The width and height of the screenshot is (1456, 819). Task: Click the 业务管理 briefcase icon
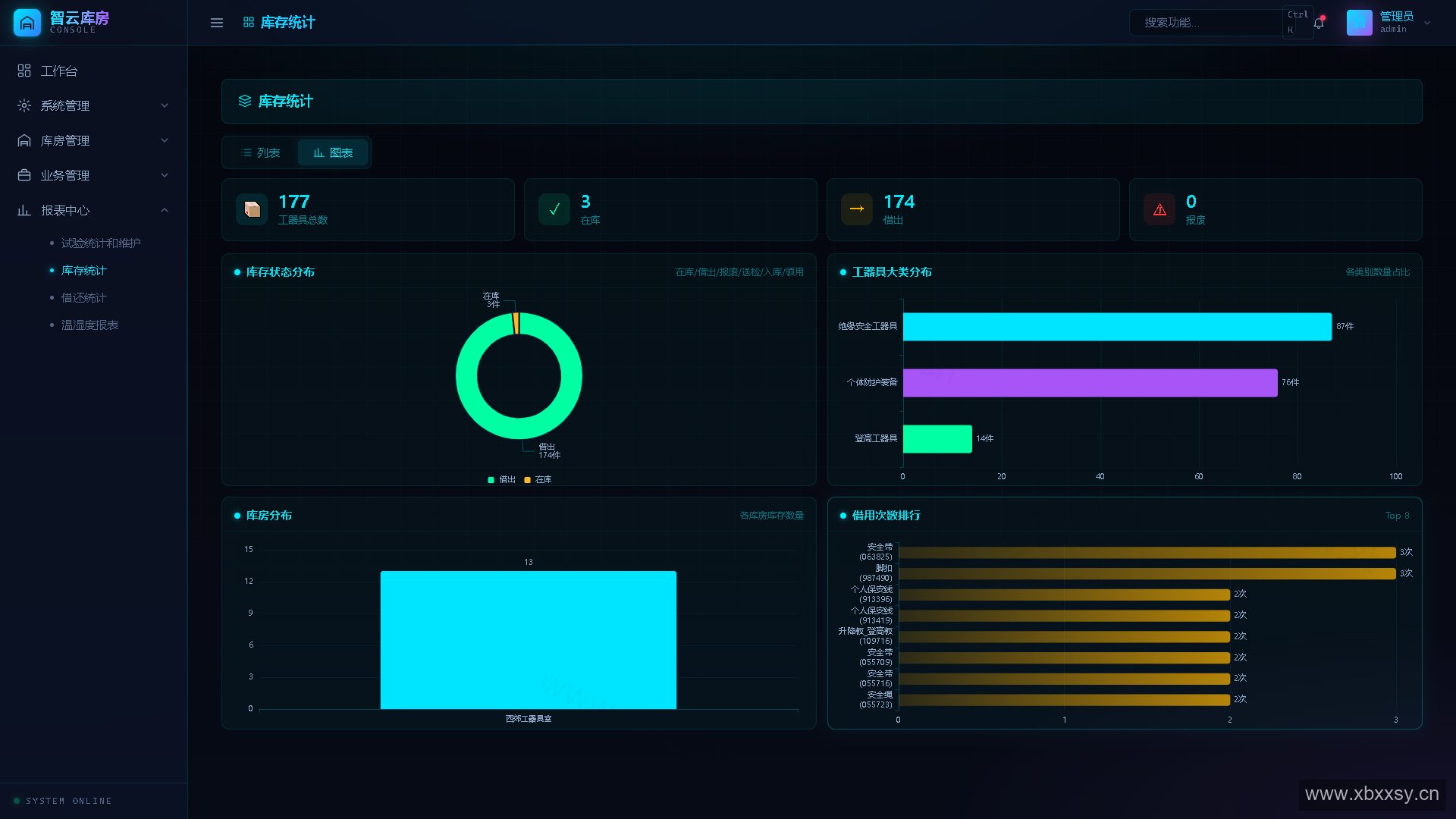click(24, 175)
